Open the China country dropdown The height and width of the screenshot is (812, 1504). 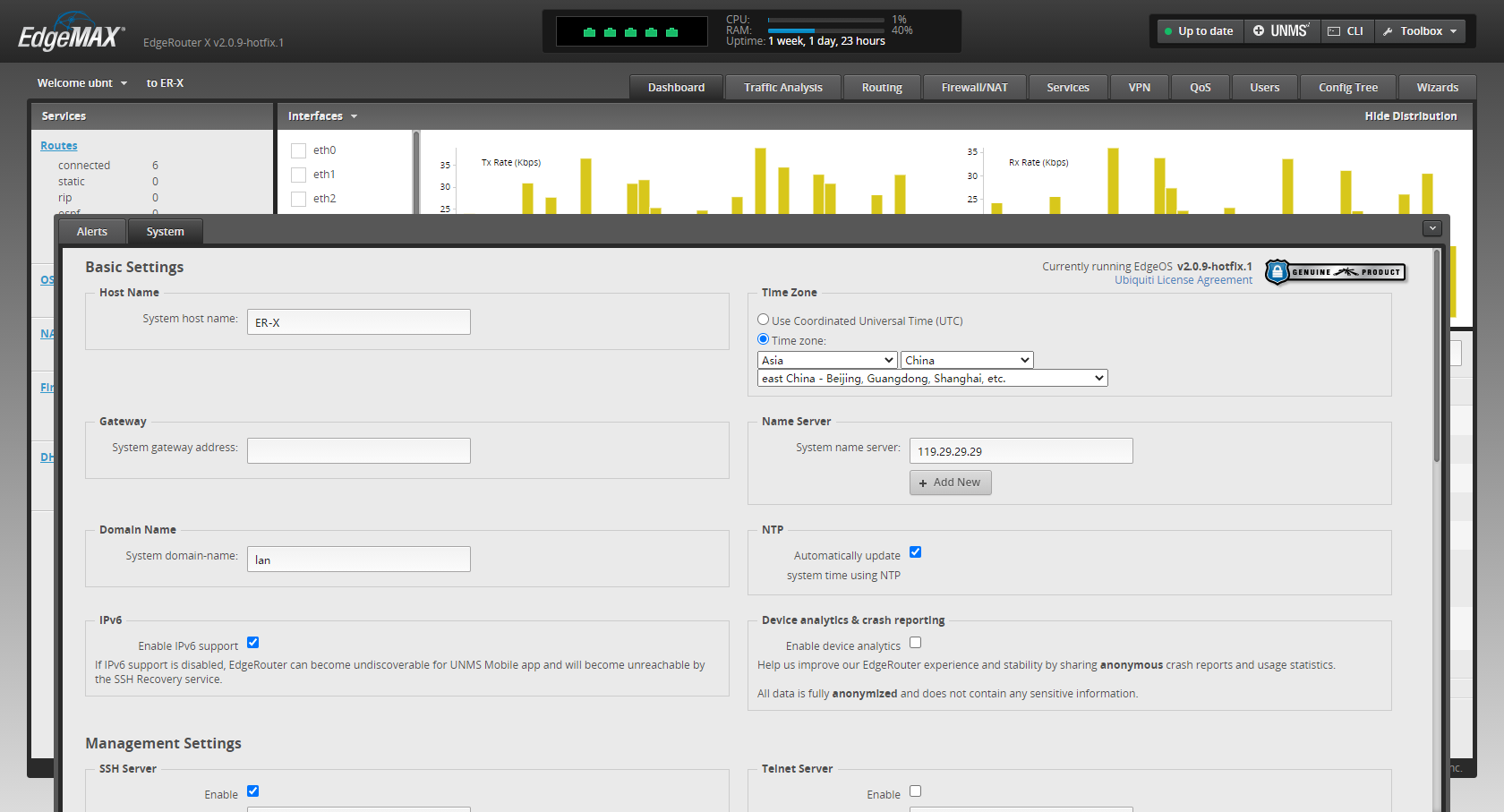pyautogui.click(x=967, y=360)
